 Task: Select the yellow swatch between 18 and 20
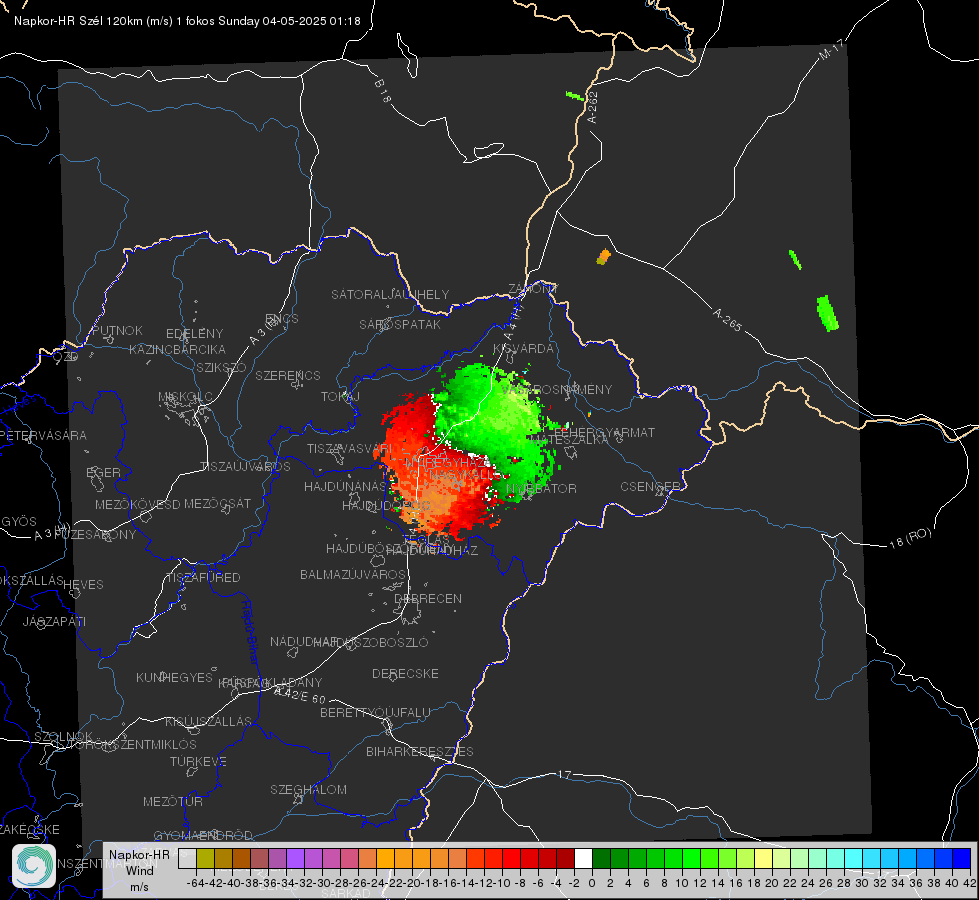pos(764,859)
